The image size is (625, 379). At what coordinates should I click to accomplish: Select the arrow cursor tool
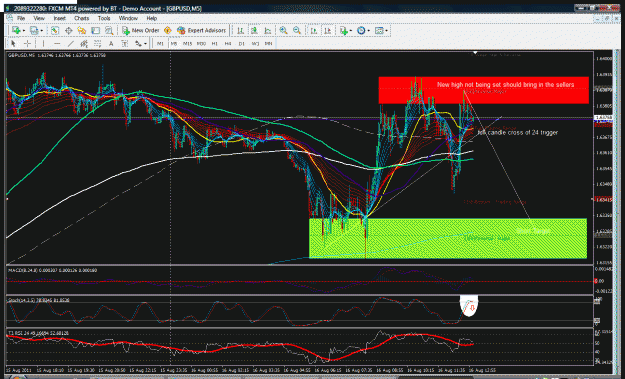point(13,43)
